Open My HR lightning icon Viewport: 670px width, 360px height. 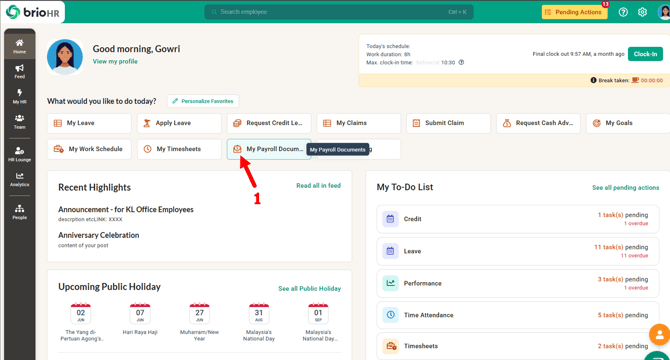(19, 96)
